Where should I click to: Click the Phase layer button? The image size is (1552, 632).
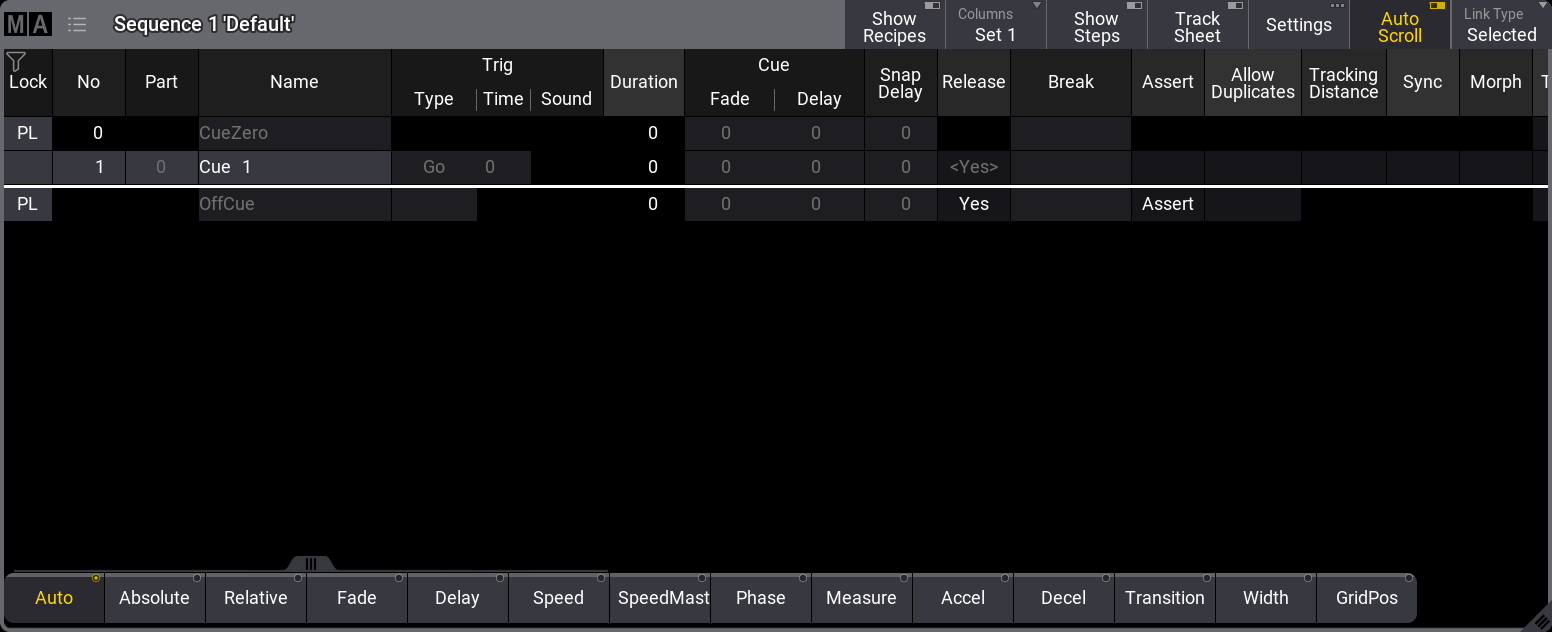click(x=760, y=598)
